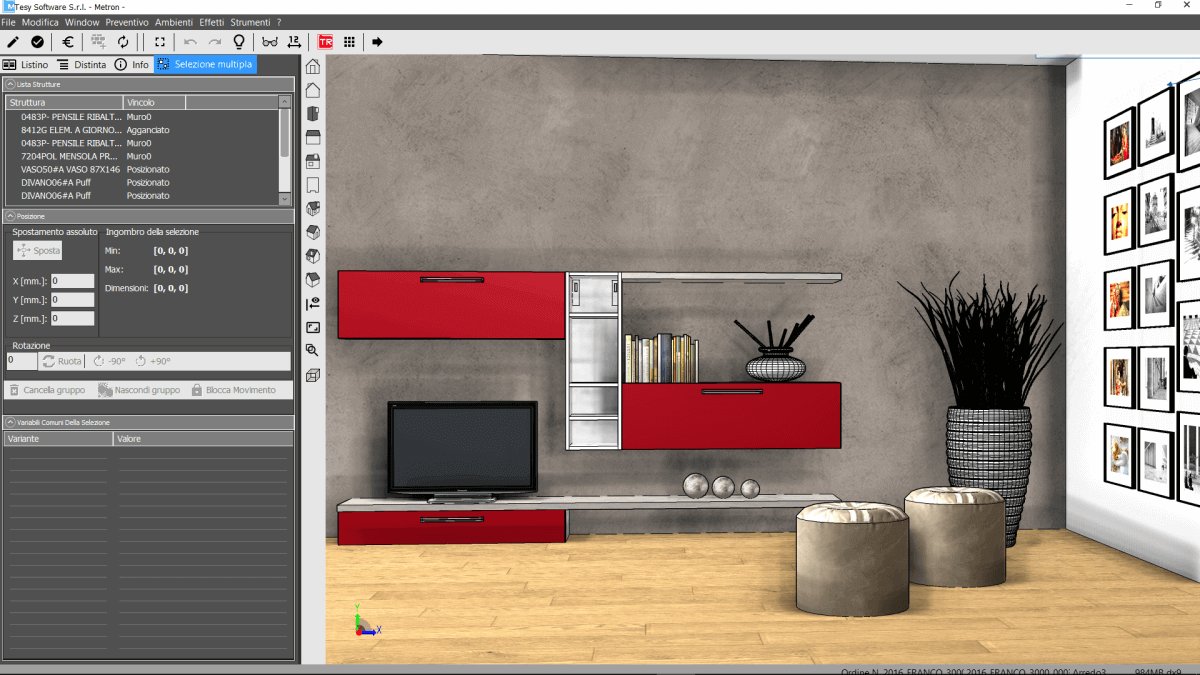The width and height of the screenshot is (1200, 675).
Task: Click the wireframe cube icon in sidebar
Action: point(313,376)
